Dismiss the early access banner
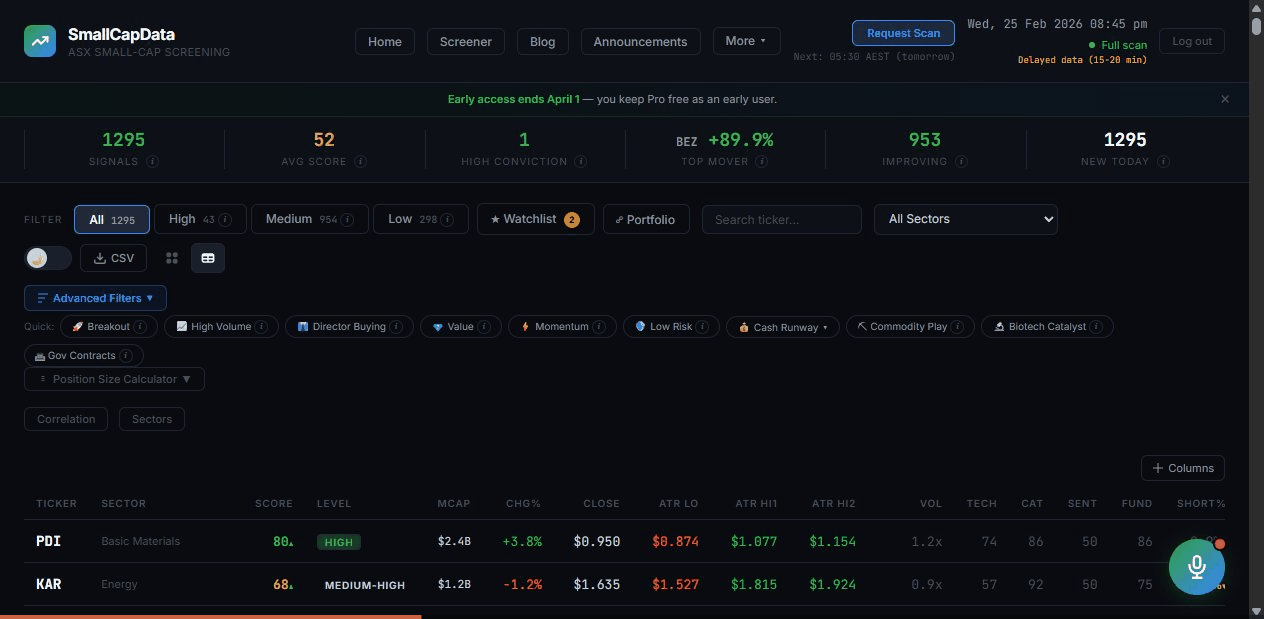Screen dimensions: 1264x619 (x=1225, y=99)
